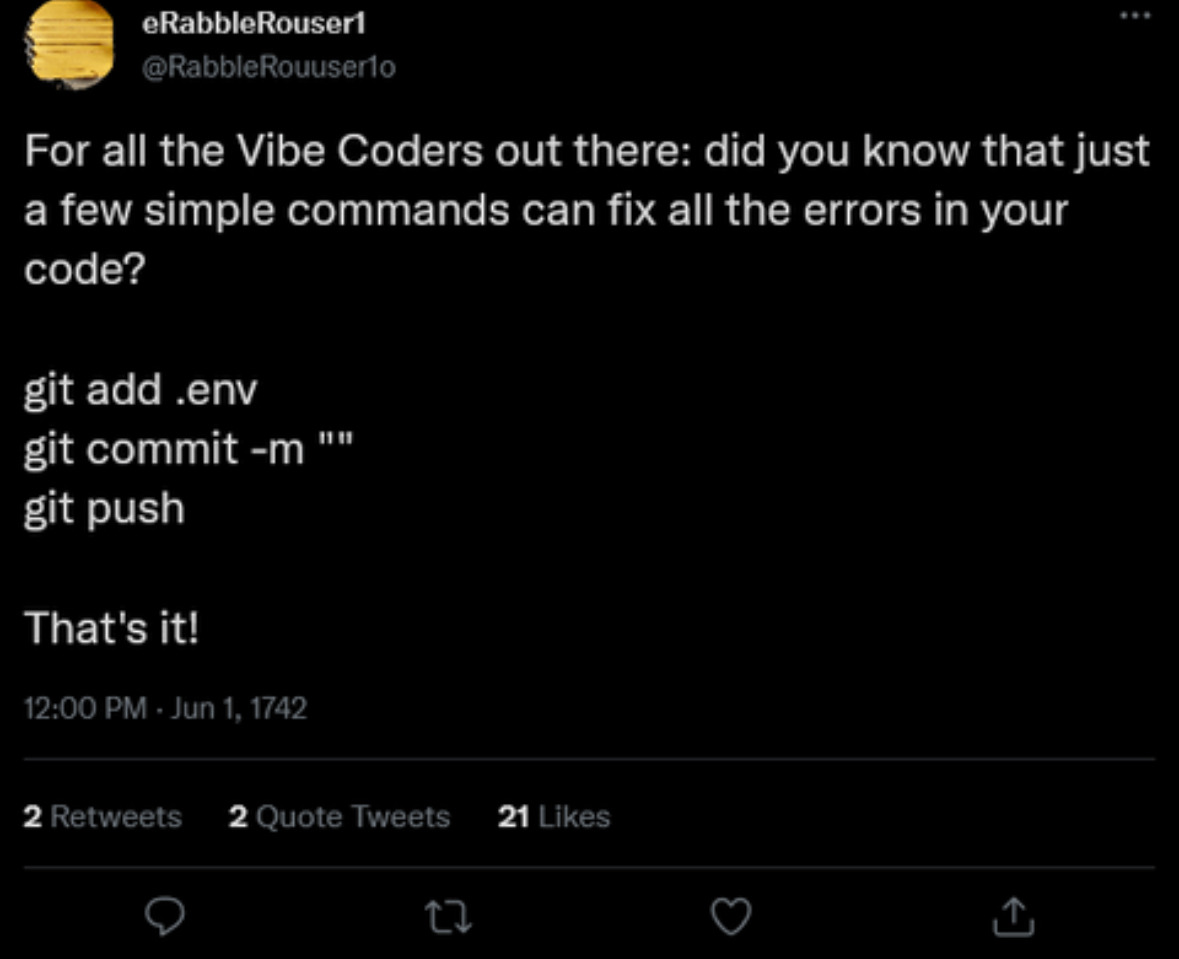This screenshot has height=959, width=1179.
Task: View the 2 Retweets list
Action: (102, 817)
